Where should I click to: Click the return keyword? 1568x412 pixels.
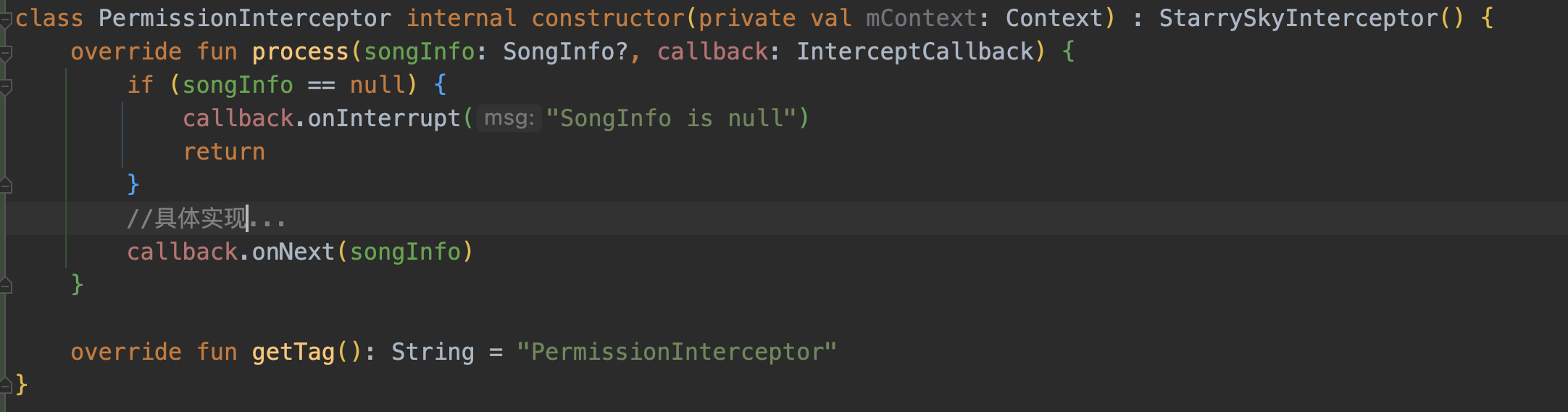coord(224,152)
